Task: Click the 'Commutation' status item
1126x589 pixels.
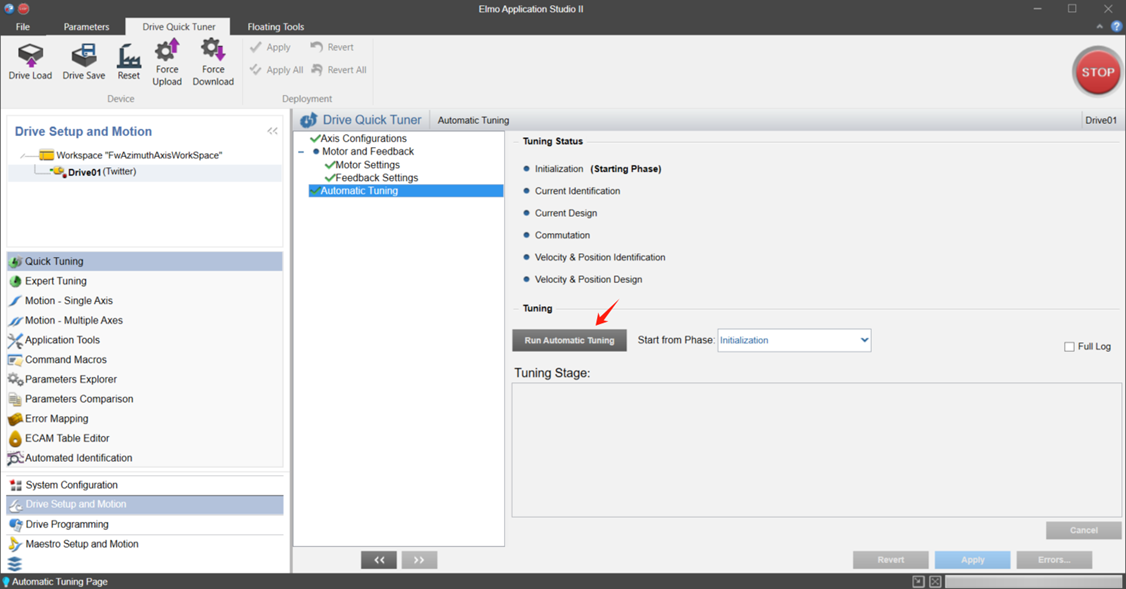Action: click(x=562, y=235)
